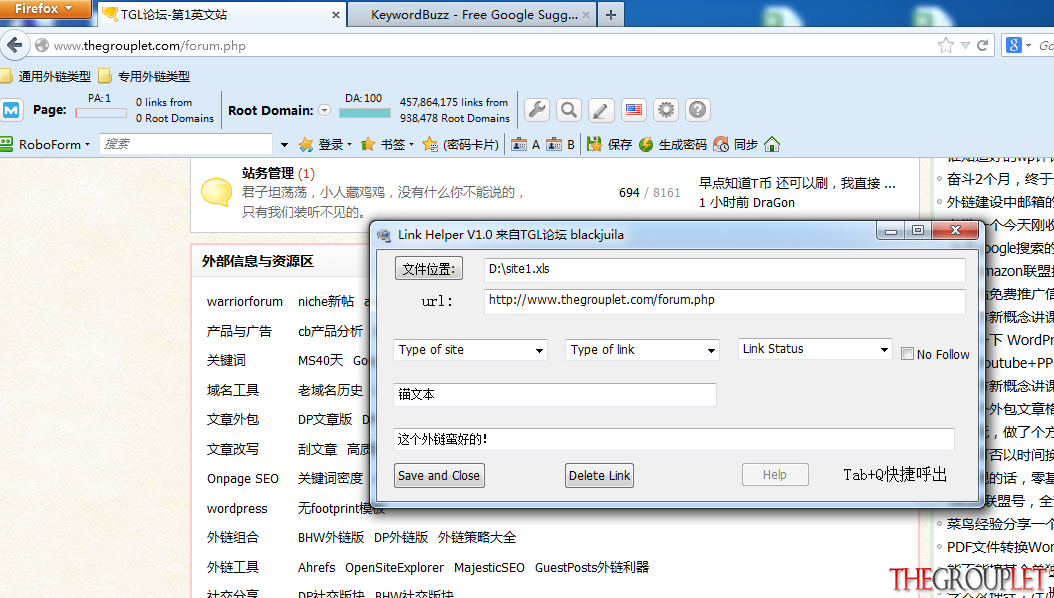Click the RoboForm green home icon
This screenshot has height=598, width=1054.
click(x=772, y=144)
